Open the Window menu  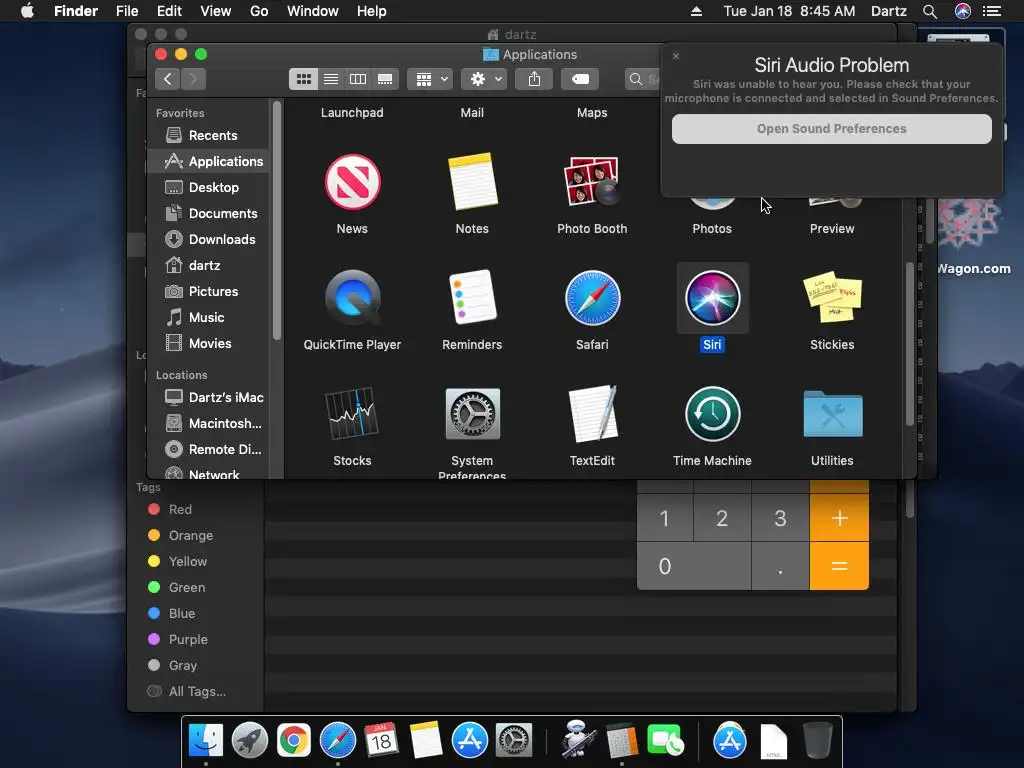pos(313,11)
